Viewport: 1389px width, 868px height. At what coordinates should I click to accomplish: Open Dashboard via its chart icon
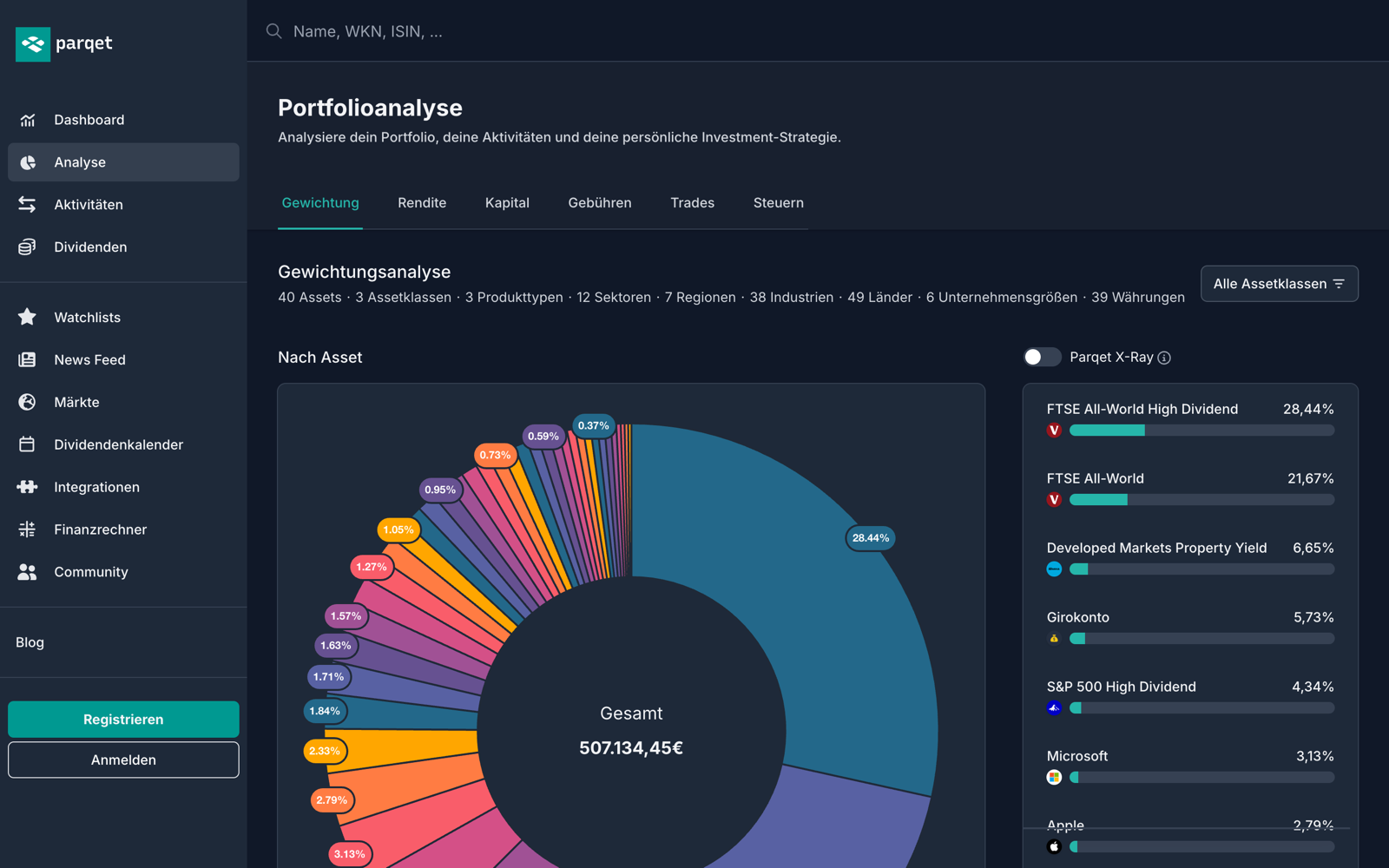[28, 120]
